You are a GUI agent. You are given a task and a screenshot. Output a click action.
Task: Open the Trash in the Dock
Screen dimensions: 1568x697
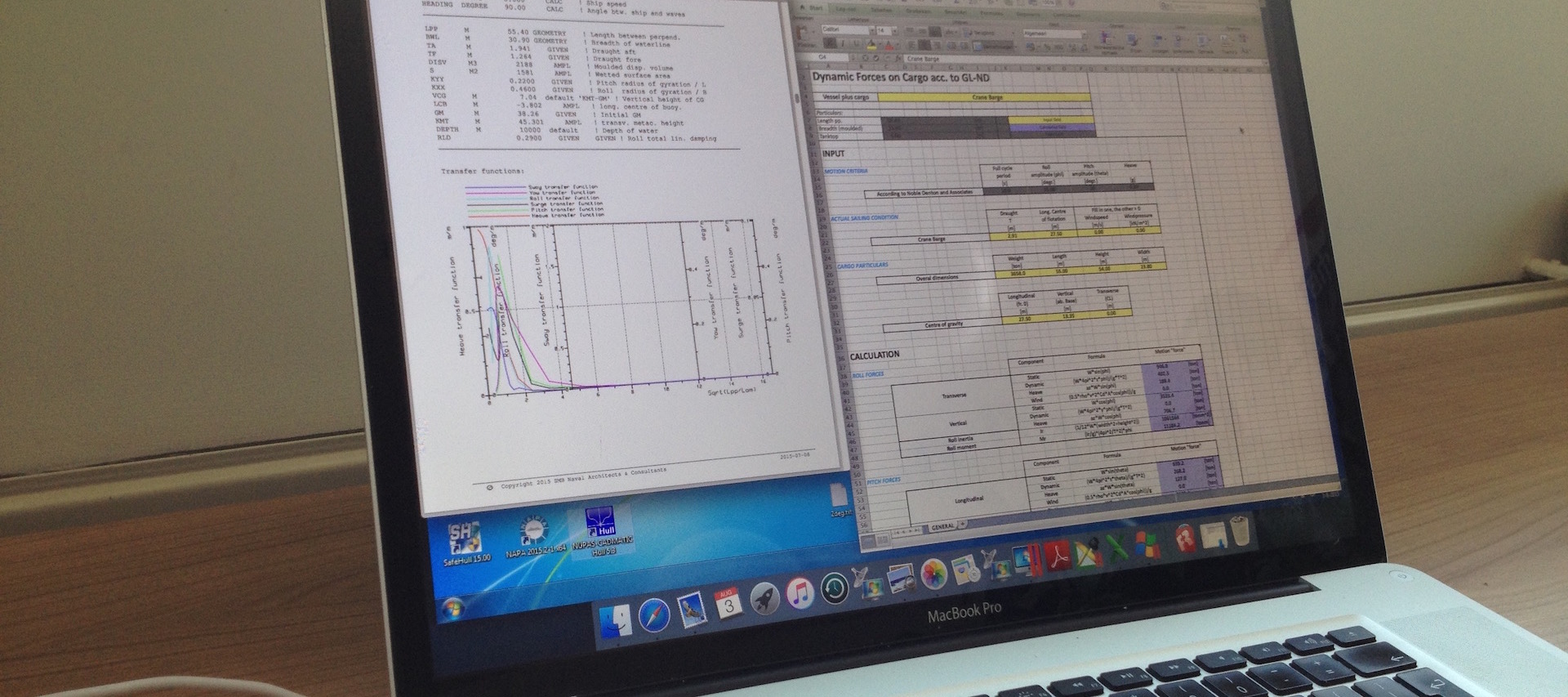tap(1240, 531)
